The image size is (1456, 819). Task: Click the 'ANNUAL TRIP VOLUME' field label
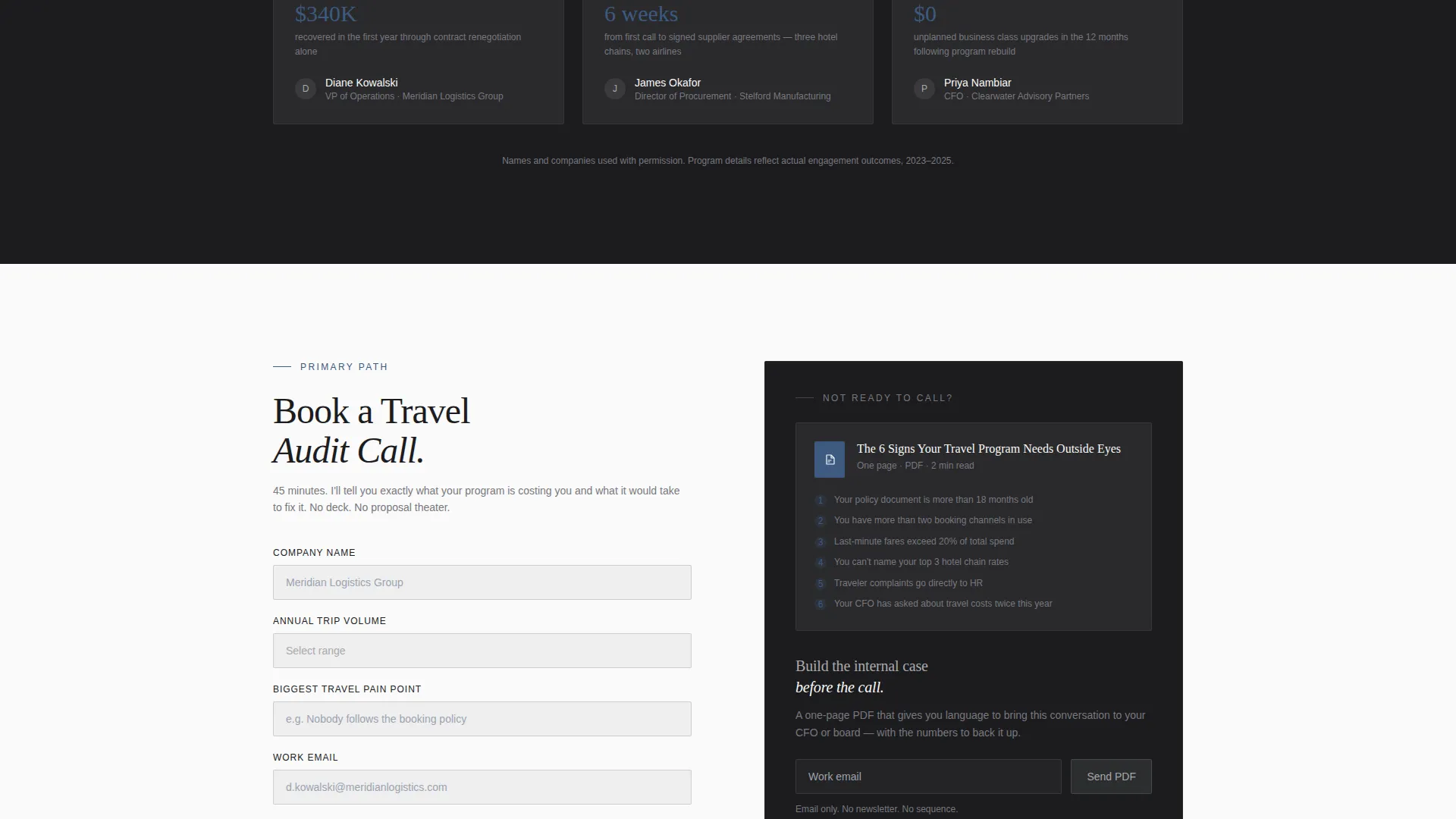click(x=329, y=621)
